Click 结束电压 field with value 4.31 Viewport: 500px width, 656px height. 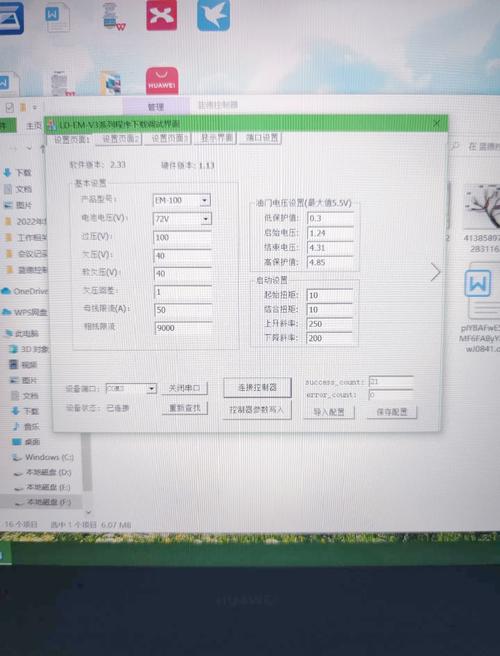331,248
